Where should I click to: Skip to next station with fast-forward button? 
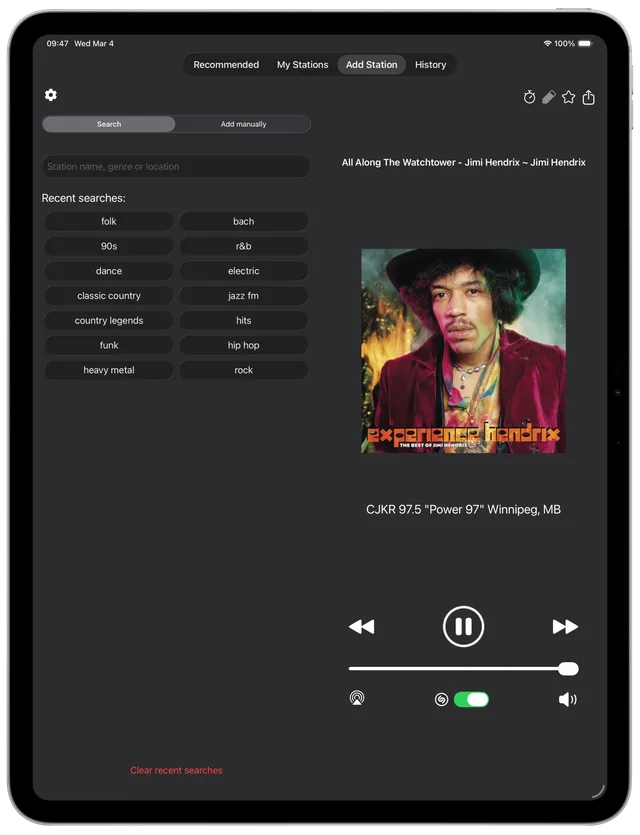pos(565,627)
